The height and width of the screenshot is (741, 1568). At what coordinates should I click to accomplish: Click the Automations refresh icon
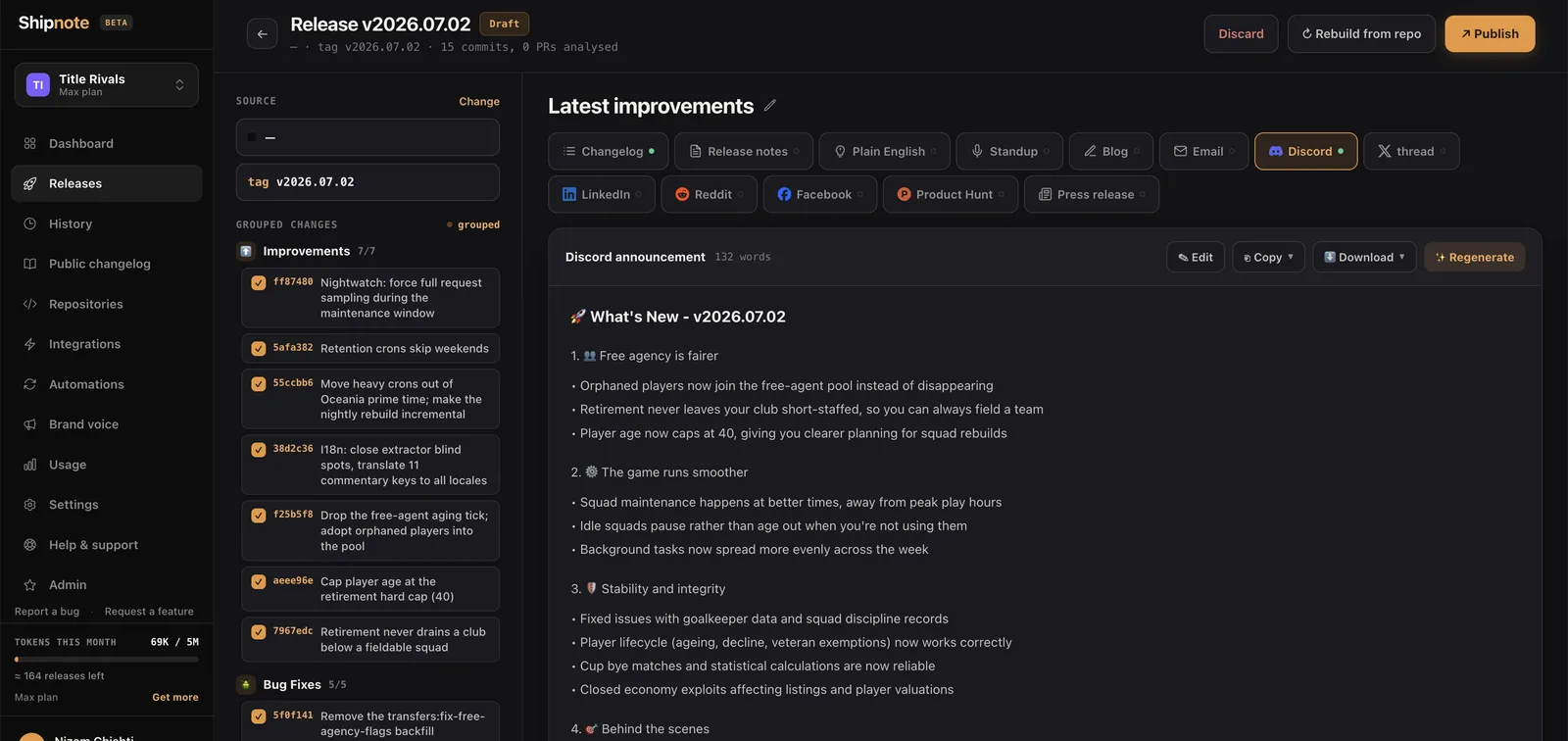tap(29, 384)
